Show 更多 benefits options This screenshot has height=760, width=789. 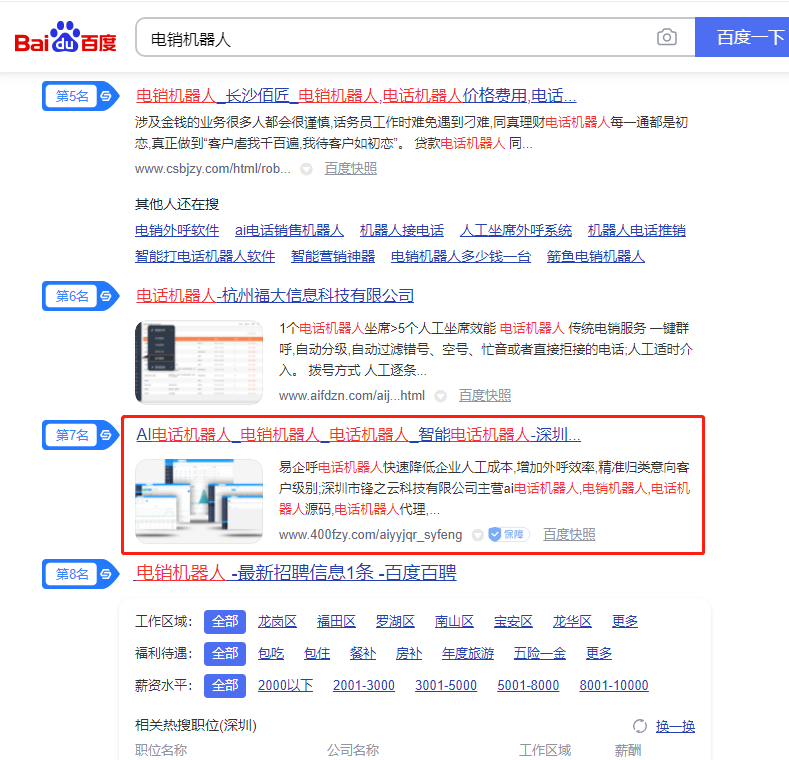[599, 654]
